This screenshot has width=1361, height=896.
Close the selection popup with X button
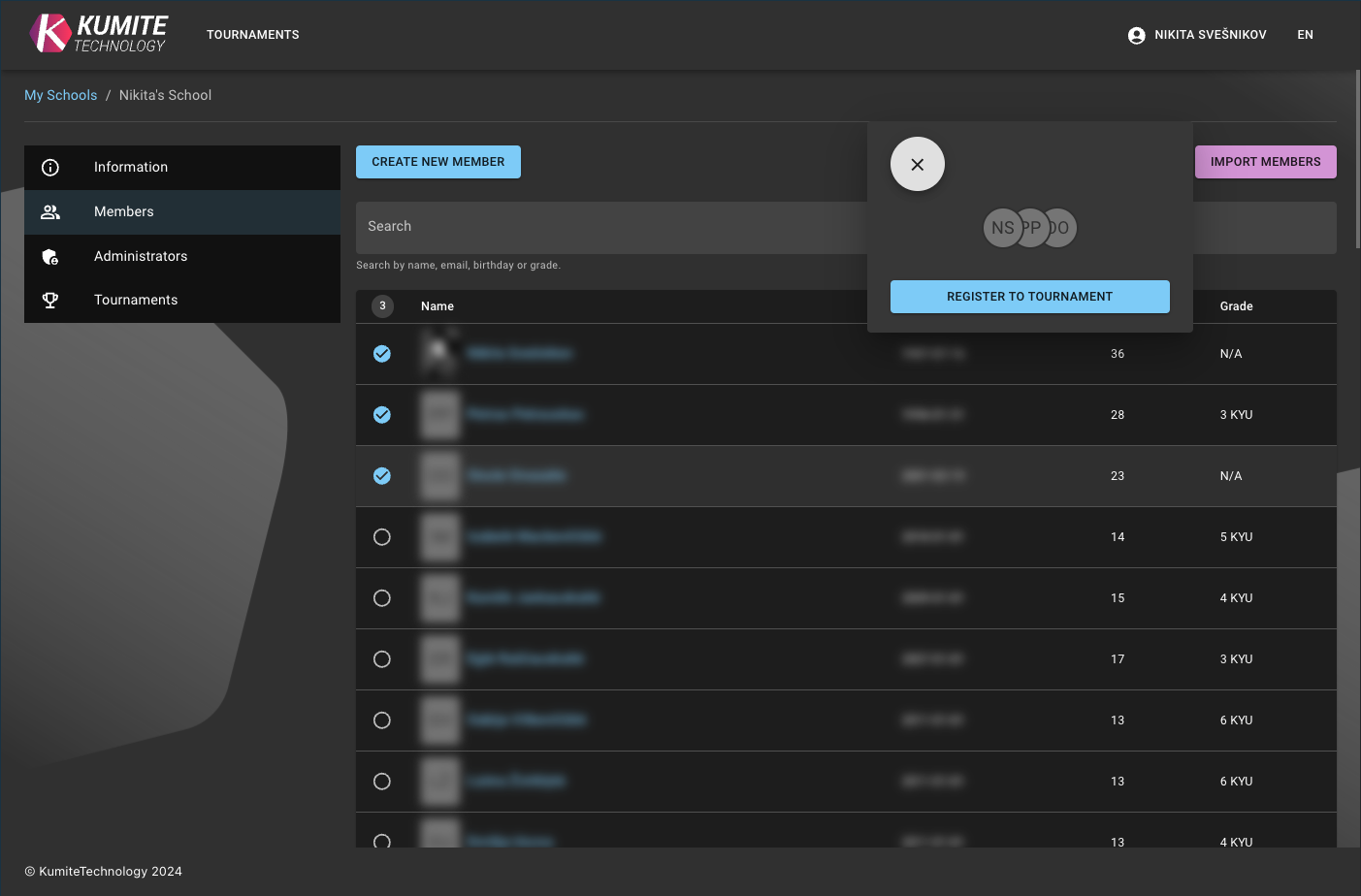pyautogui.click(x=917, y=164)
